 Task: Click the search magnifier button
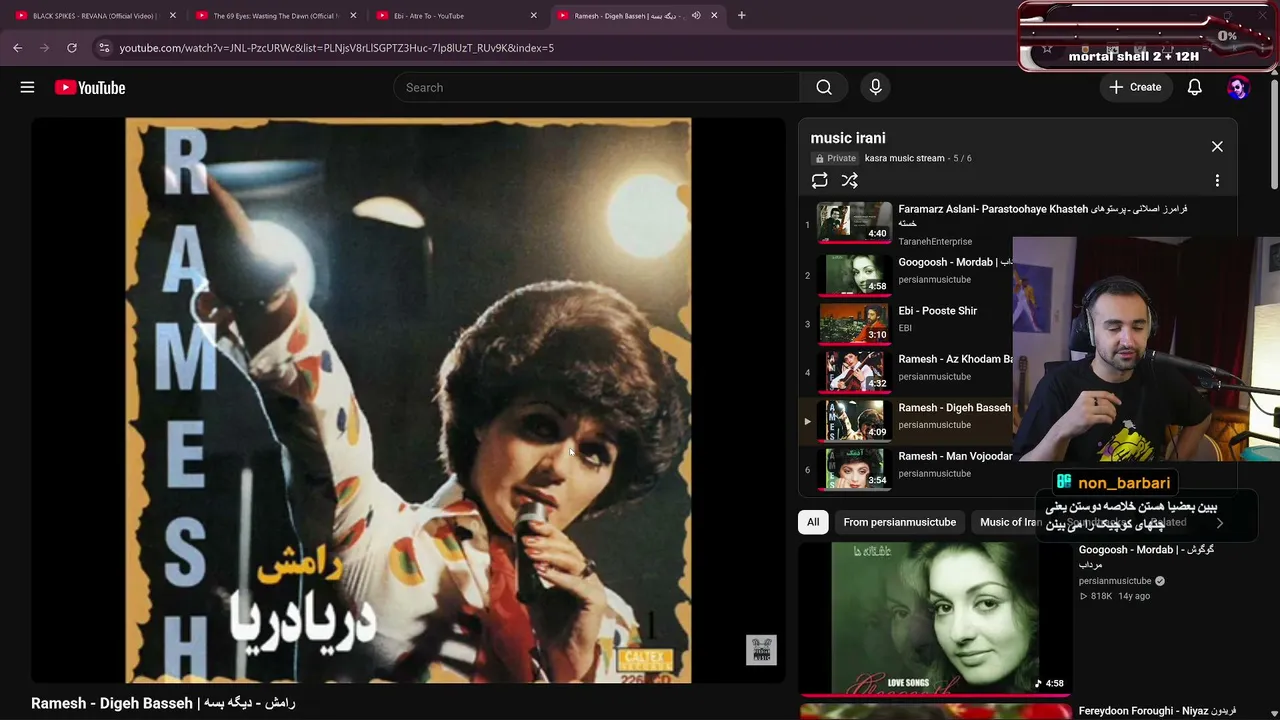coord(824,87)
